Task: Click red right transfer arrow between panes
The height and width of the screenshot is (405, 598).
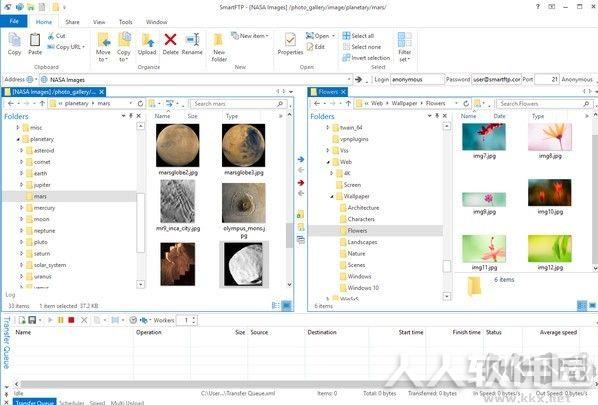Action: [x=301, y=183]
